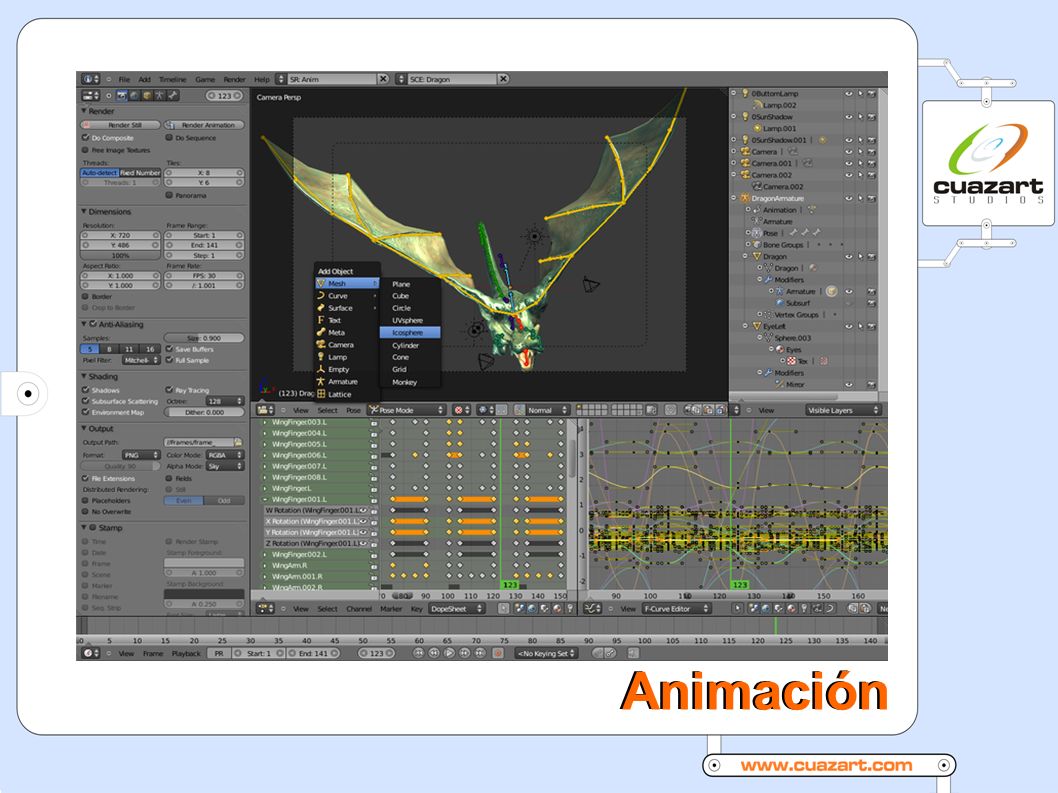This screenshot has height=793, width=1058.
Task: Toggle visibility eye for DragonArmature
Action: [x=848, y=198]
